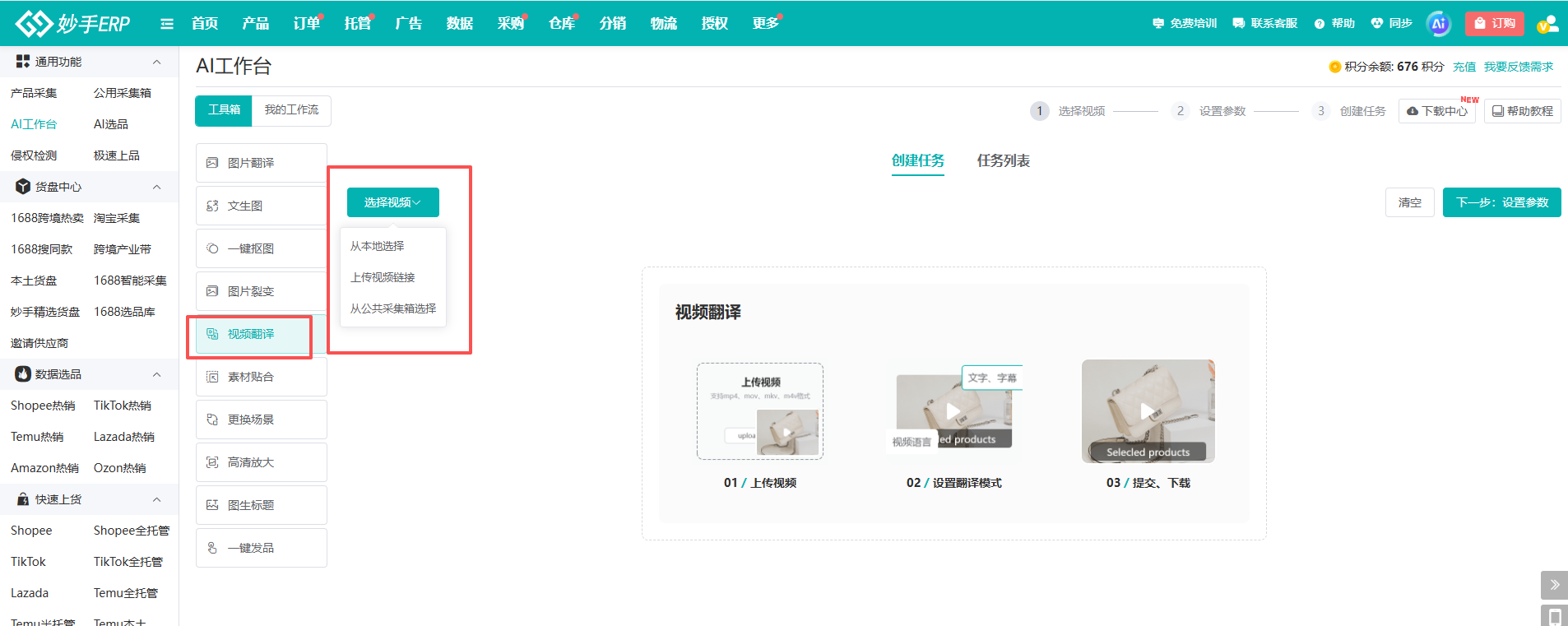1568x626 pixels.
Task: Open the 选择视频 dropdown button
Action: pyautogui.click(x=393, y=202)
